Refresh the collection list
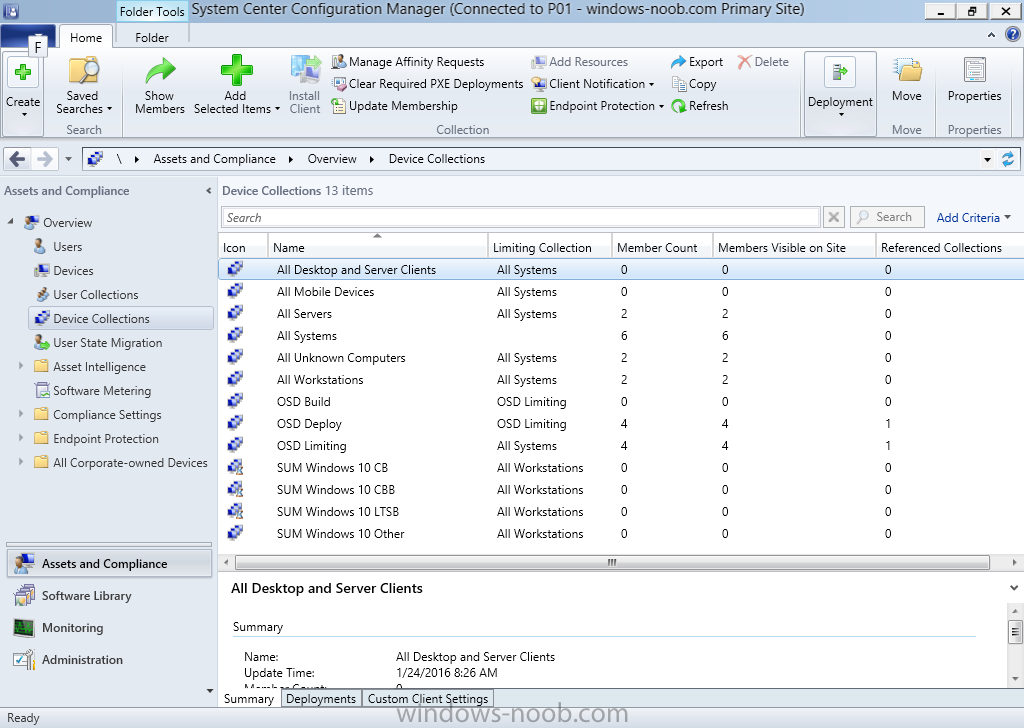Screen dimensions: 1024x728 click(x=699, y=106)
